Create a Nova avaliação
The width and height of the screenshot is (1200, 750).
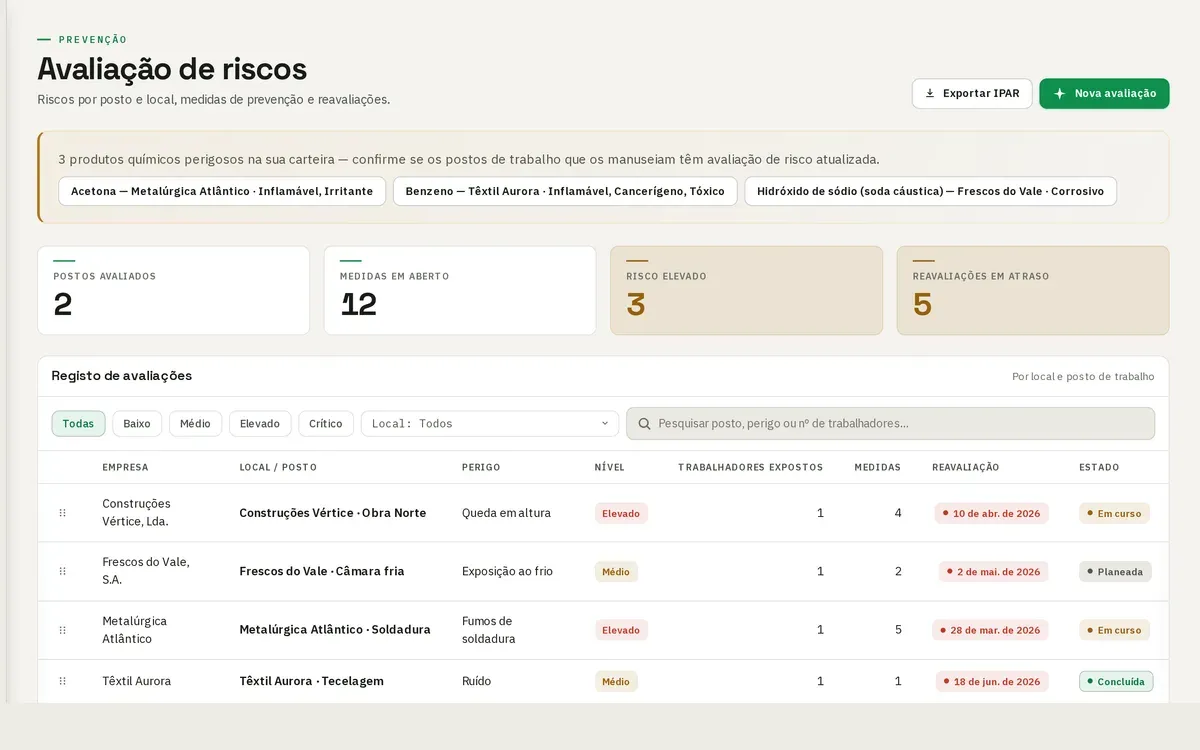[1104, 93]
